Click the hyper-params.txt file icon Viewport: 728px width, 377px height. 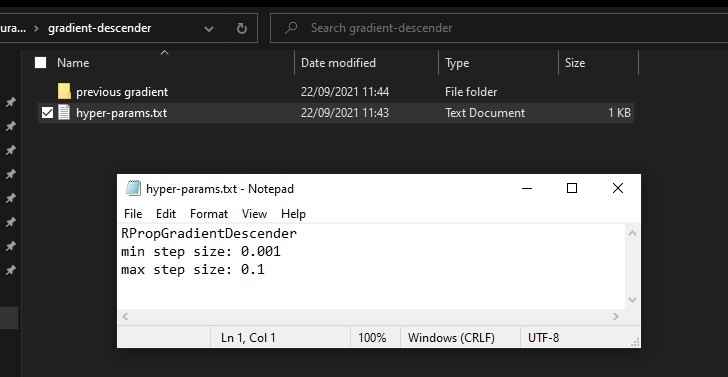64,113
